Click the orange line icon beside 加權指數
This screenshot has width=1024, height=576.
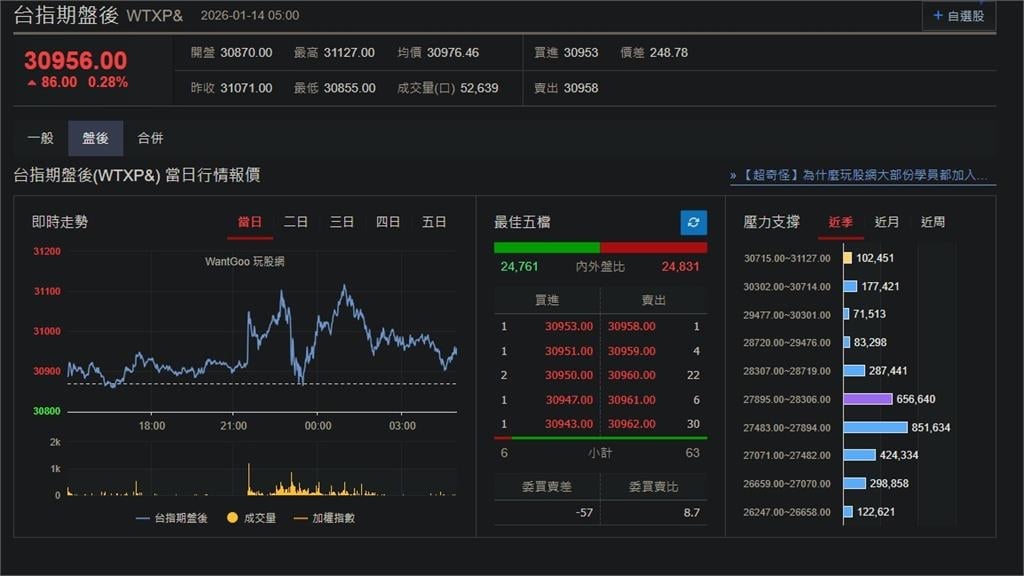pyautogui.click(x=299, y=518)
